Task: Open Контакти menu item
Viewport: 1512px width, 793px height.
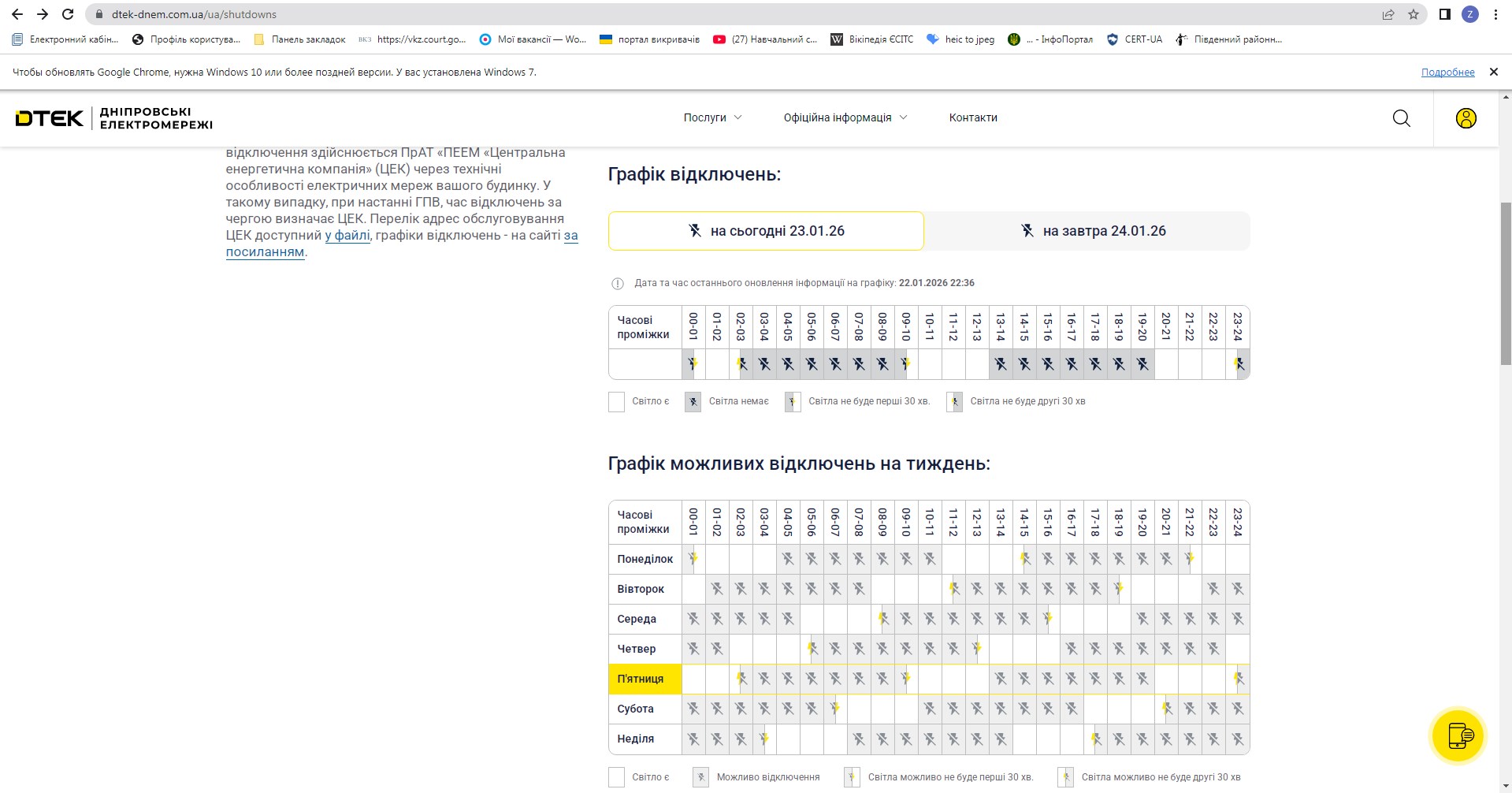Action: pos(973,117)
